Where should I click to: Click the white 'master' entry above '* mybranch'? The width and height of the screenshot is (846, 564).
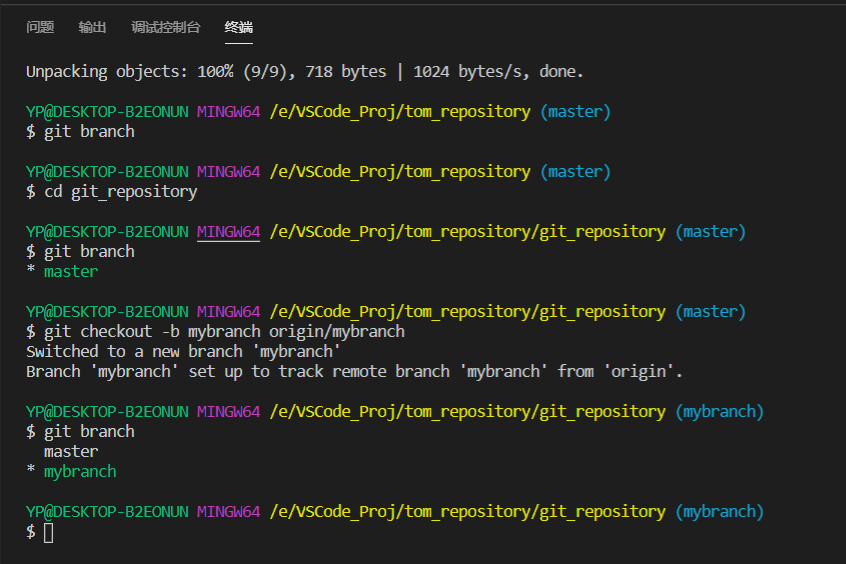click(71, 452)
